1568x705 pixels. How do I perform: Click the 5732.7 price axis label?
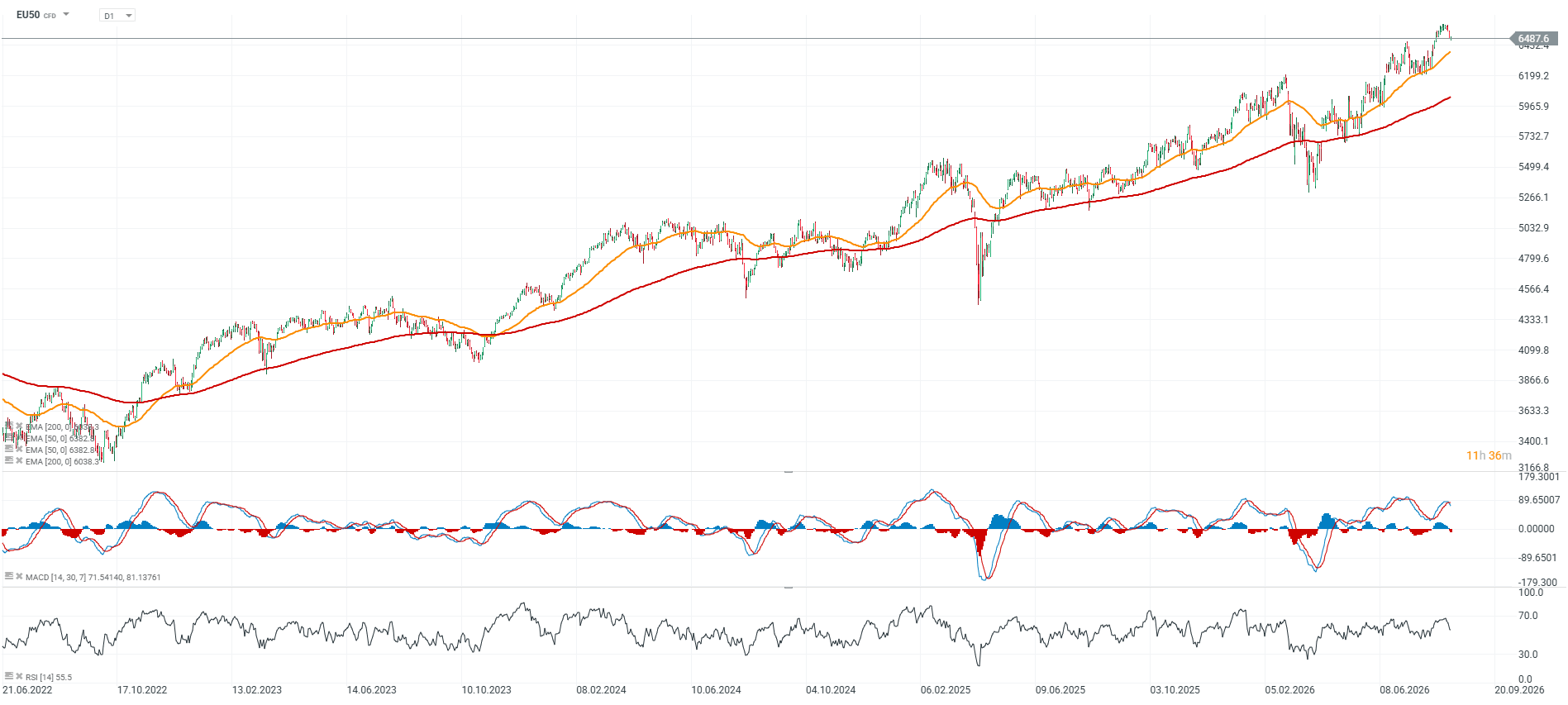pyautogui.click(x=1534, y=136)
